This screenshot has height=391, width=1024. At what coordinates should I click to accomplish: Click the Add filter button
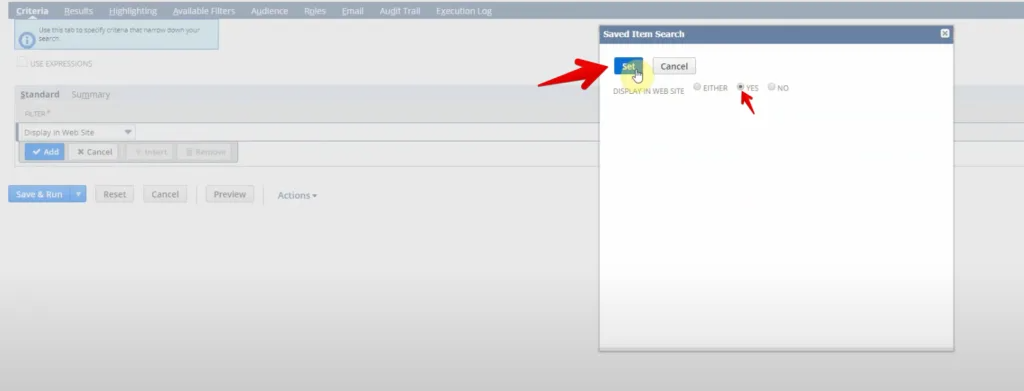click(x=45, y=152)
